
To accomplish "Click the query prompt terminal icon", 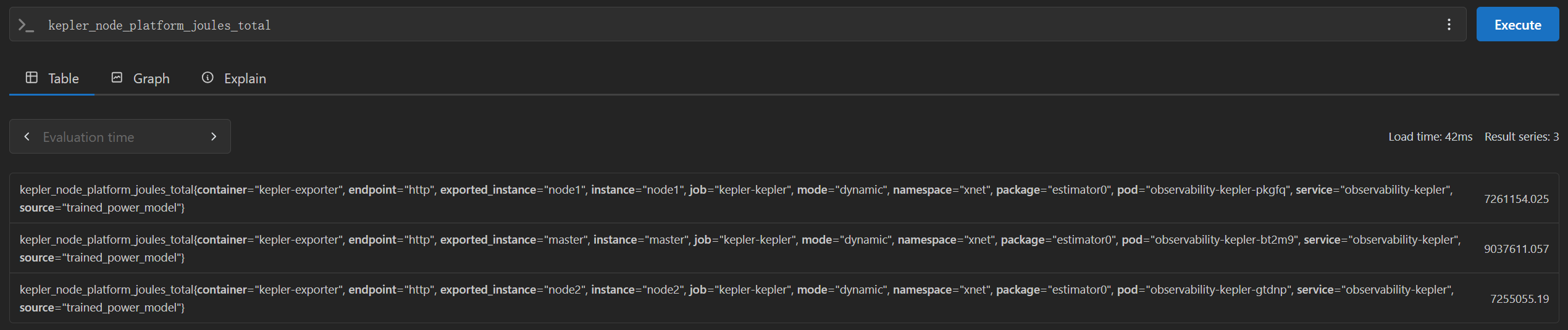I will 26,25.
